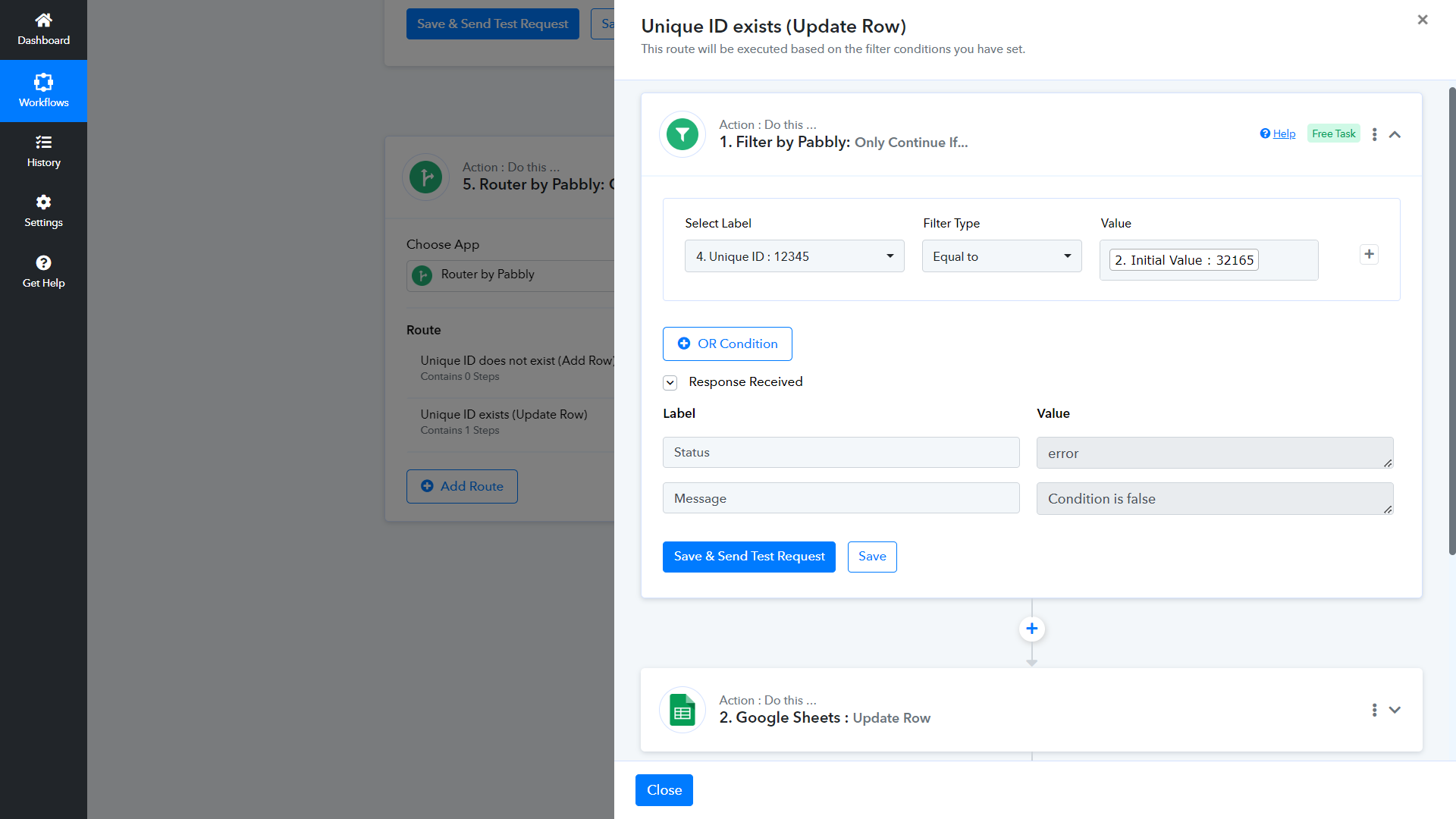
Task: Add a new filter condition with plus
Action: [1369, 255]
